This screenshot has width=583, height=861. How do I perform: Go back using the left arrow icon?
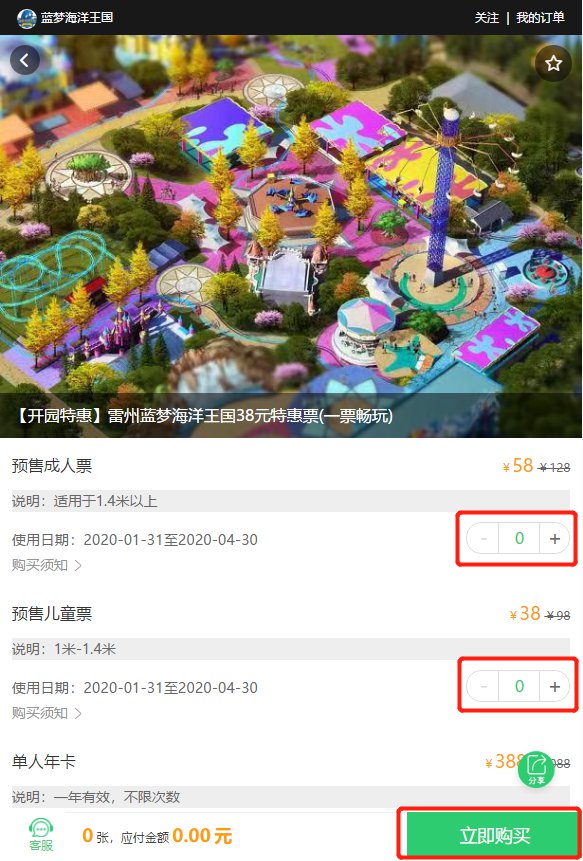point(25,60)
